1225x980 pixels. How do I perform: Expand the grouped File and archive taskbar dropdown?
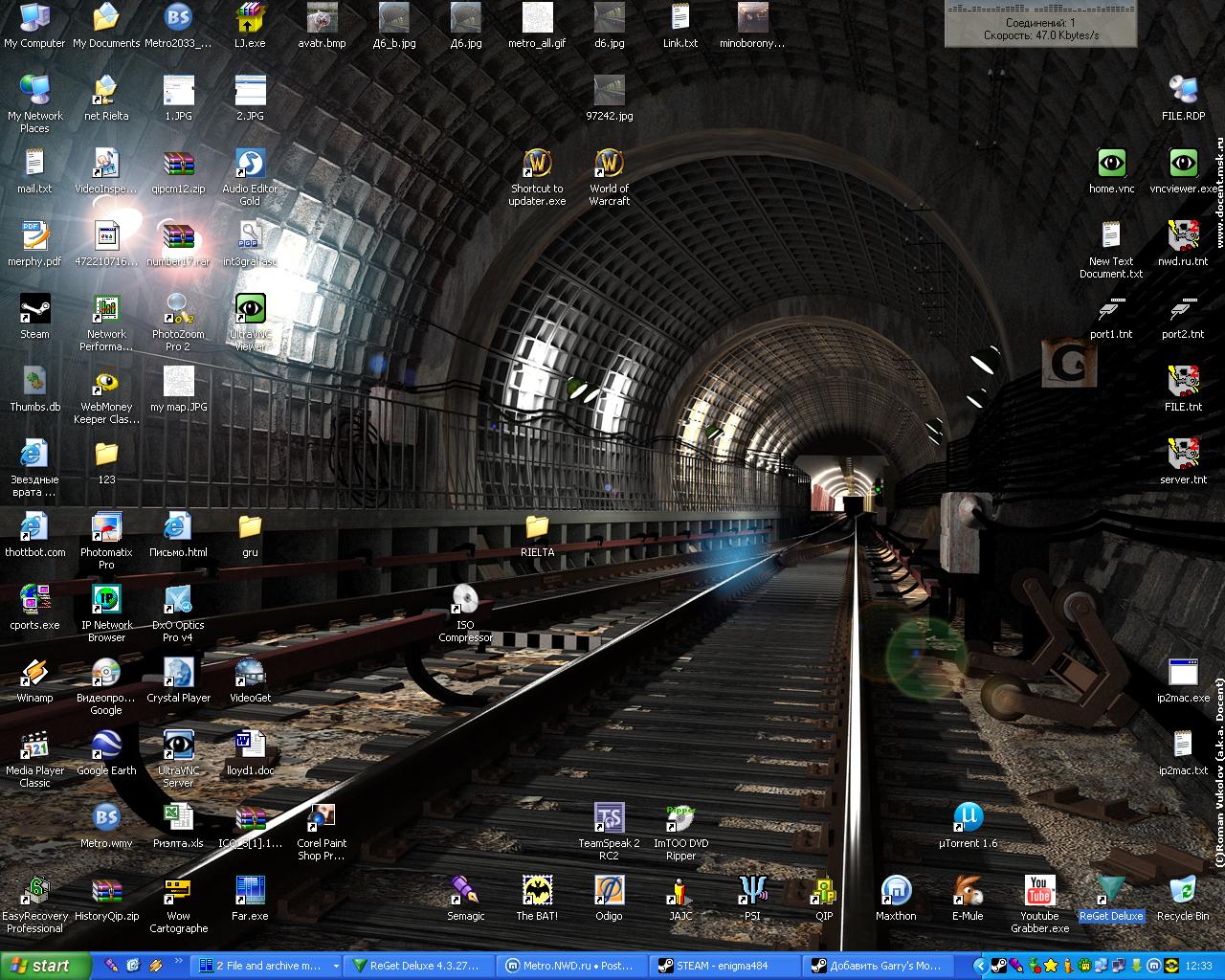tap(335, 967)
